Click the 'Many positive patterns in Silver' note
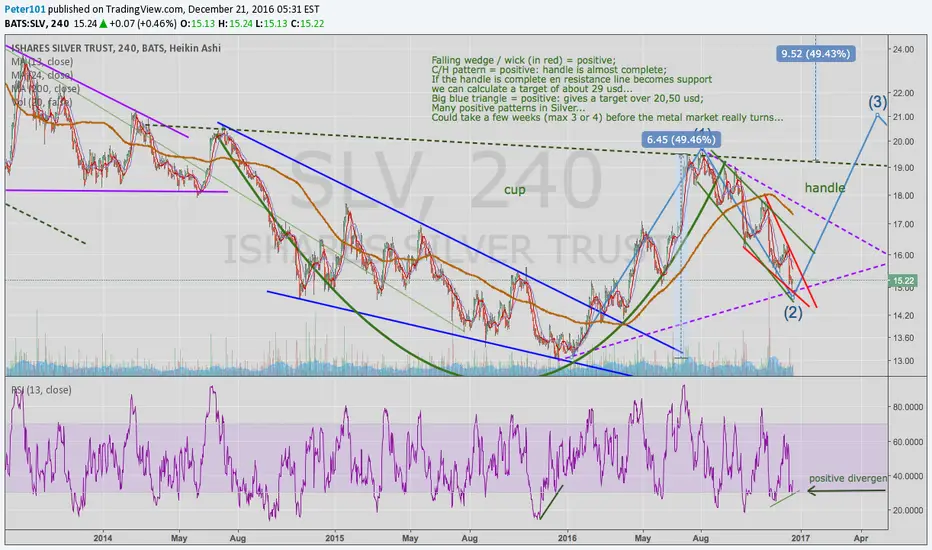This screenshot has height=550, width=932. pyautogui.click(x=508, y=108)
